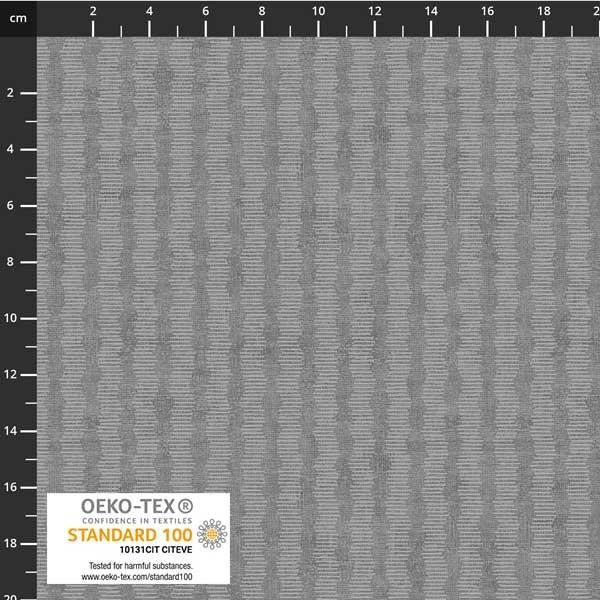The height and width of the screenshot is (600, 600).
Task: Click the 16 mark on the left ruler
Action: click(10, 487)
